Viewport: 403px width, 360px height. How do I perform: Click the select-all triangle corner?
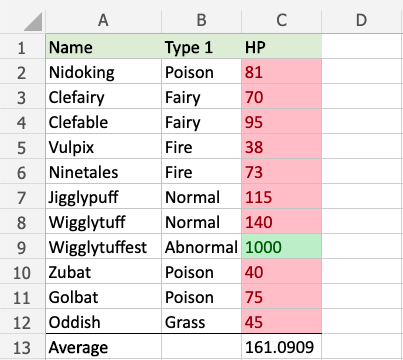point(33,22)
